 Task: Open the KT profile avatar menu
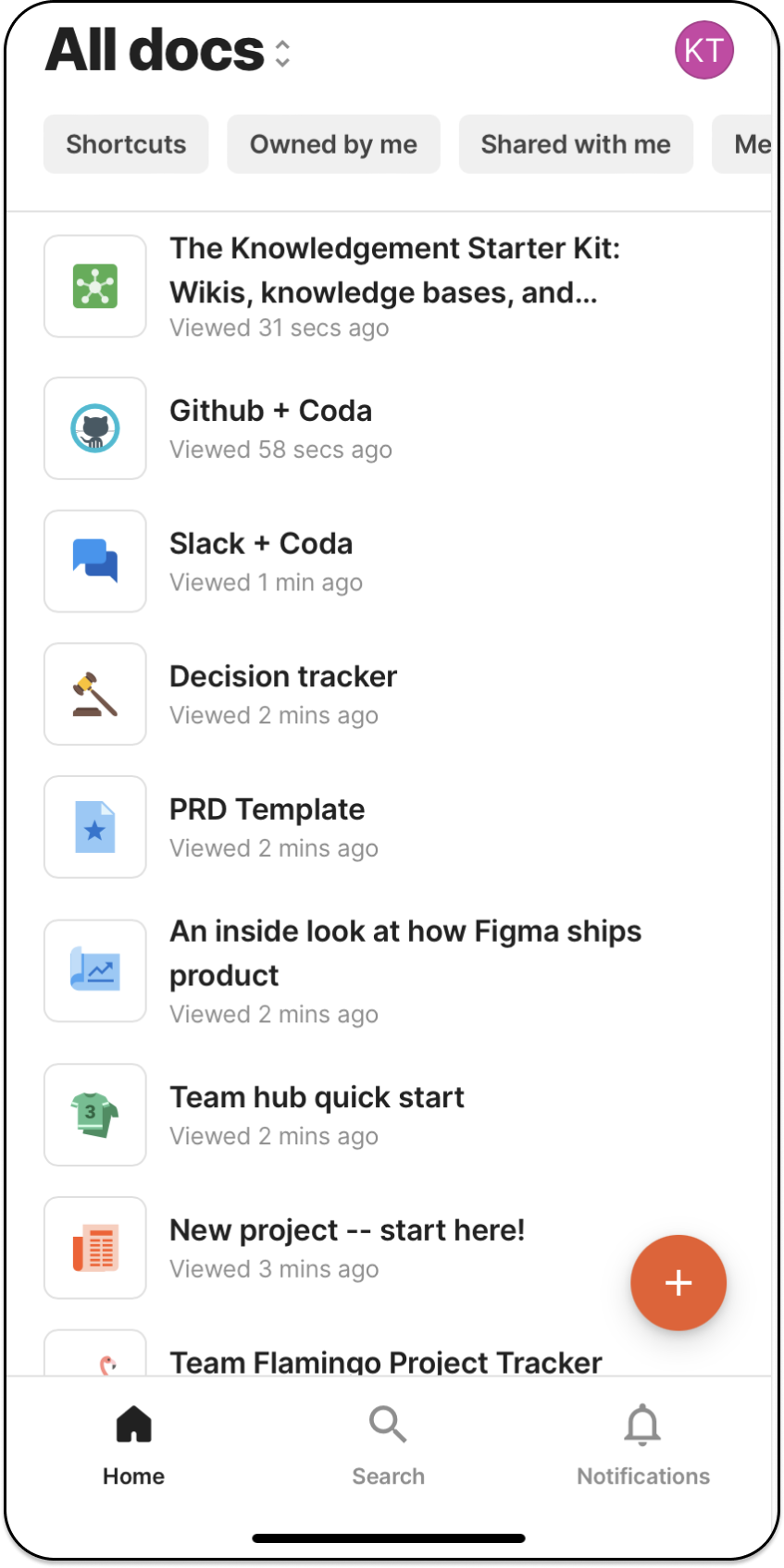(x=704, y=50)
